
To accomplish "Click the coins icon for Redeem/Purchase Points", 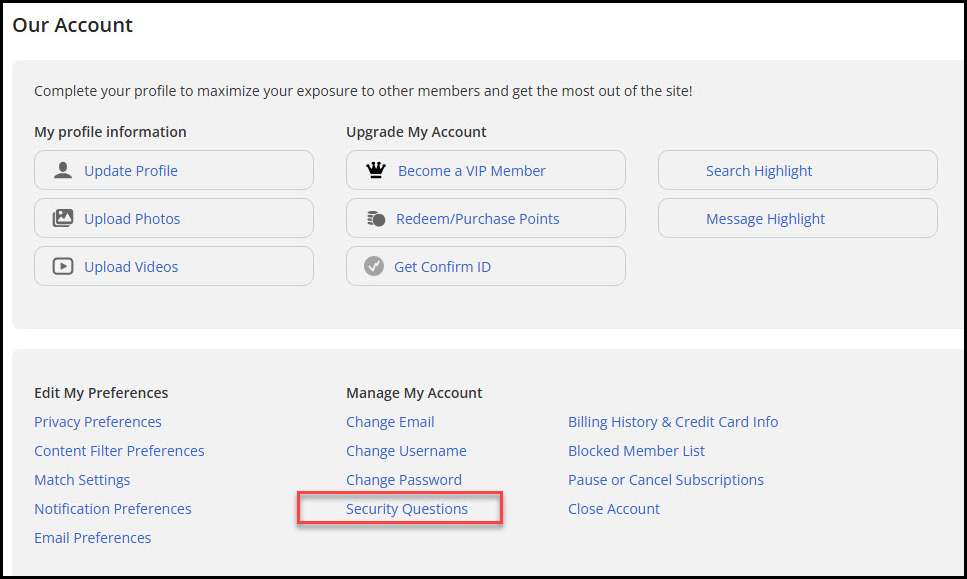I will tap(376, 218).
